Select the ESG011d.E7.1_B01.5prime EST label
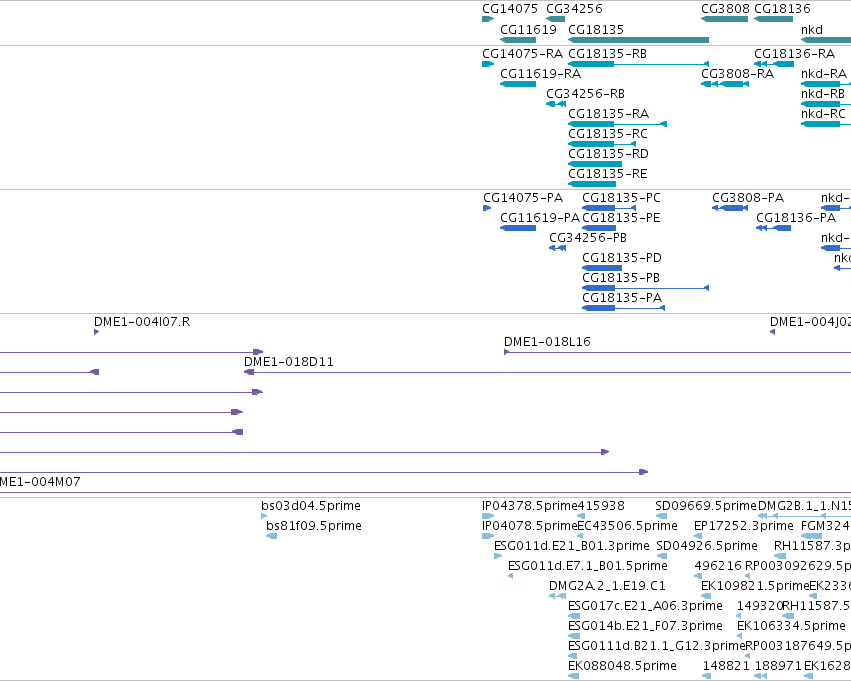Image resolution: width=851 pixels, height=681 pixels. pos(588,567)
